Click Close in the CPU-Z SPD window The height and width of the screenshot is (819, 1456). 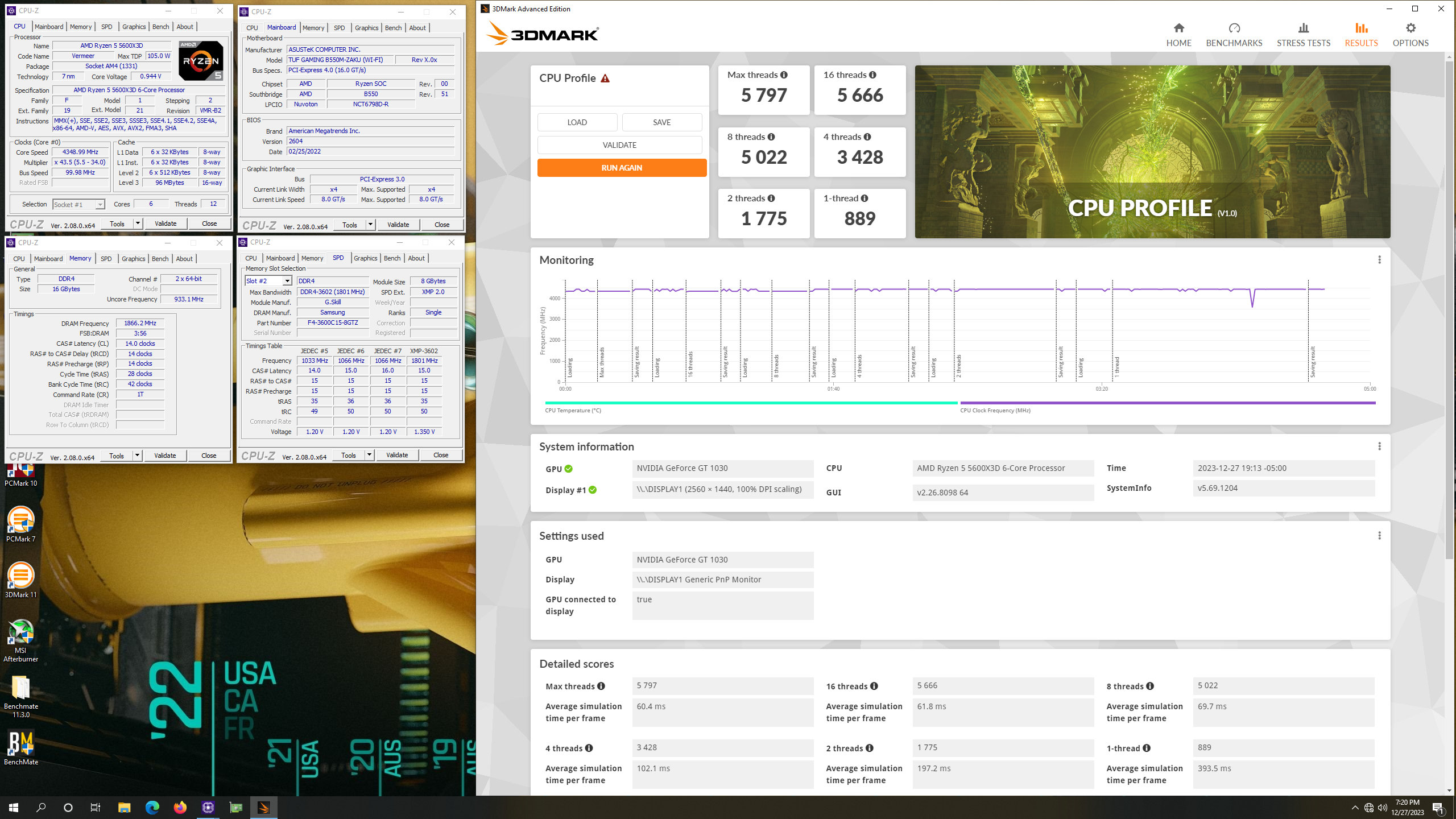(x=441, y=455)
